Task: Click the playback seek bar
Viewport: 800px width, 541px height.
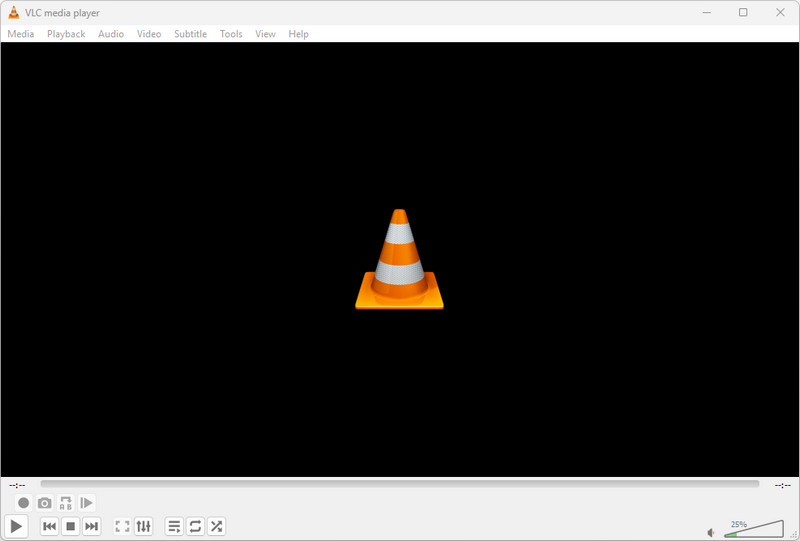Action: click(x=399, y=484)
